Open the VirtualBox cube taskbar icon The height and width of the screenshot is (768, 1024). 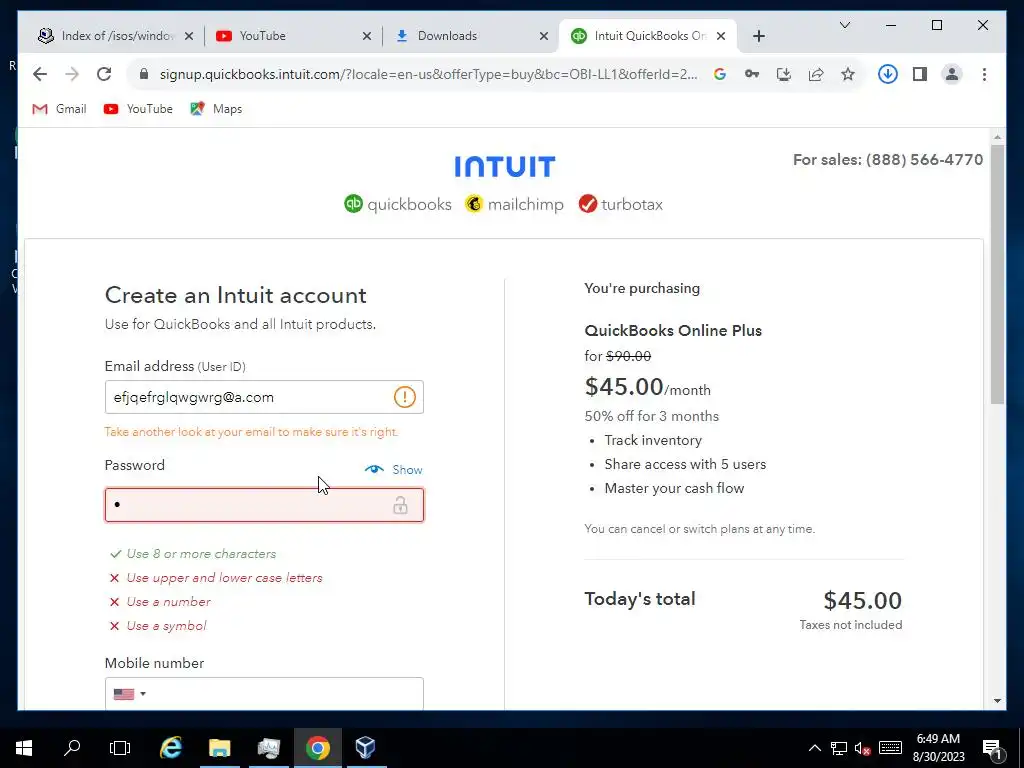coord(366,748)
